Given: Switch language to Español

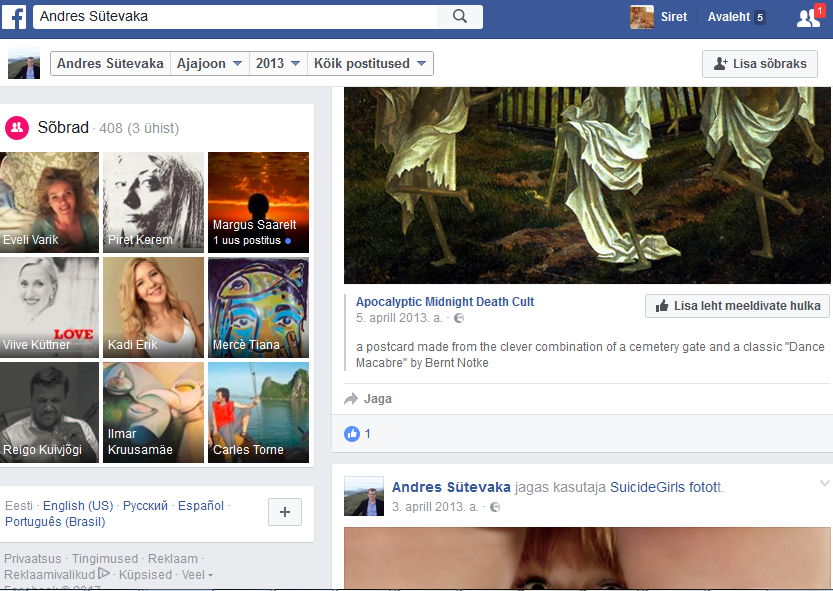Looking at the screenshot, I should [201, 505].
